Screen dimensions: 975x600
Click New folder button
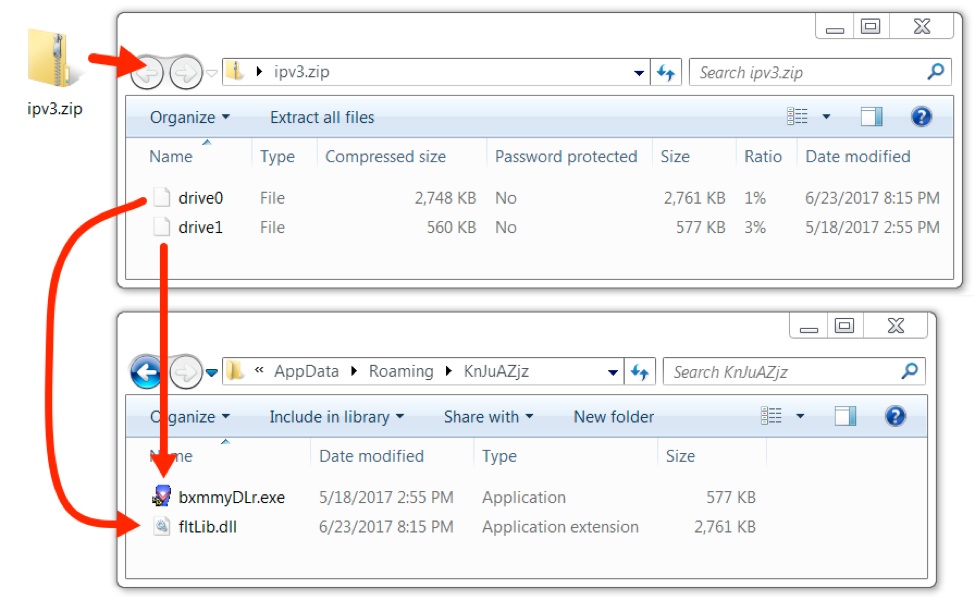click(614, 417)
